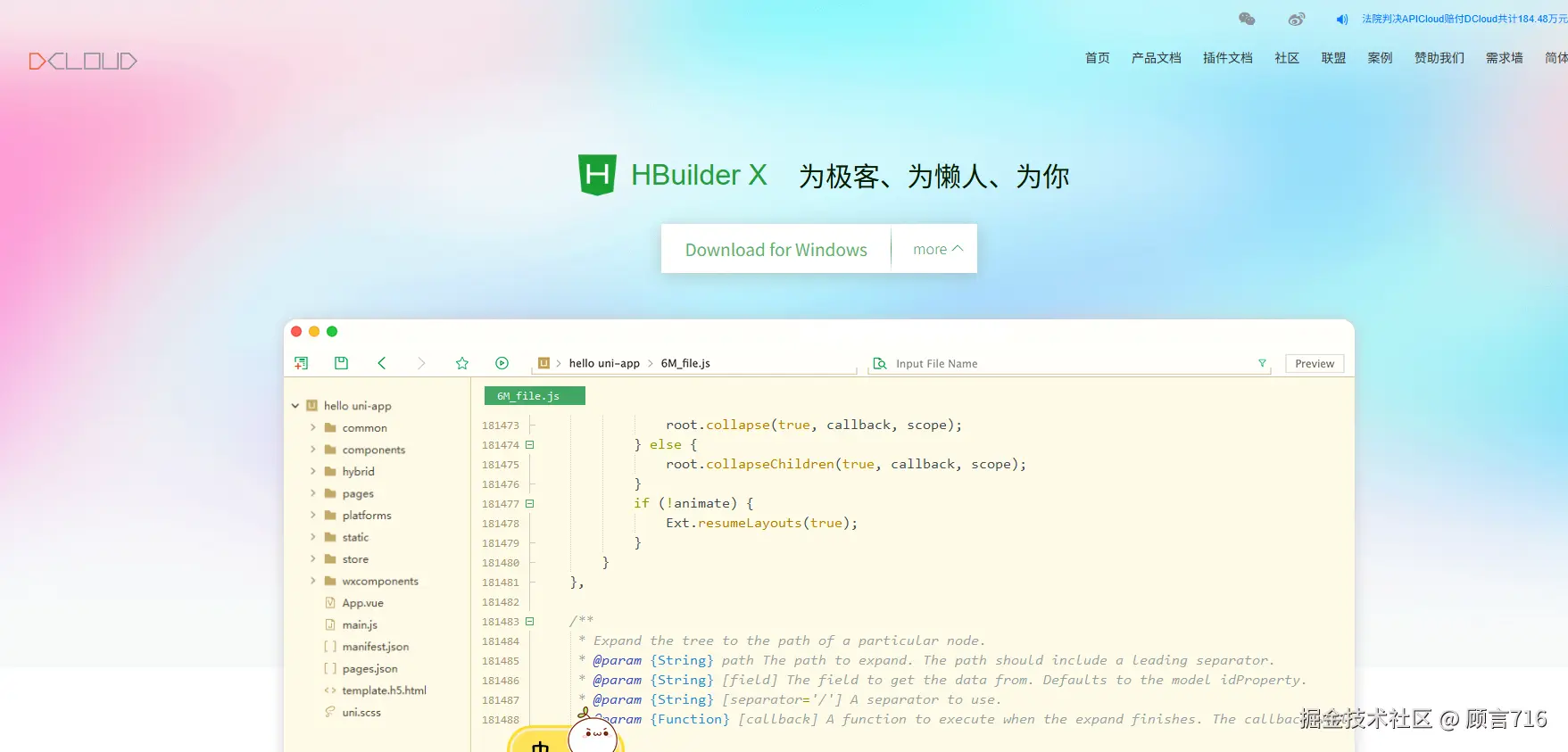Click hello uni-app in breadcrumb
This screenshot has width=1568, height=752.
604,363
